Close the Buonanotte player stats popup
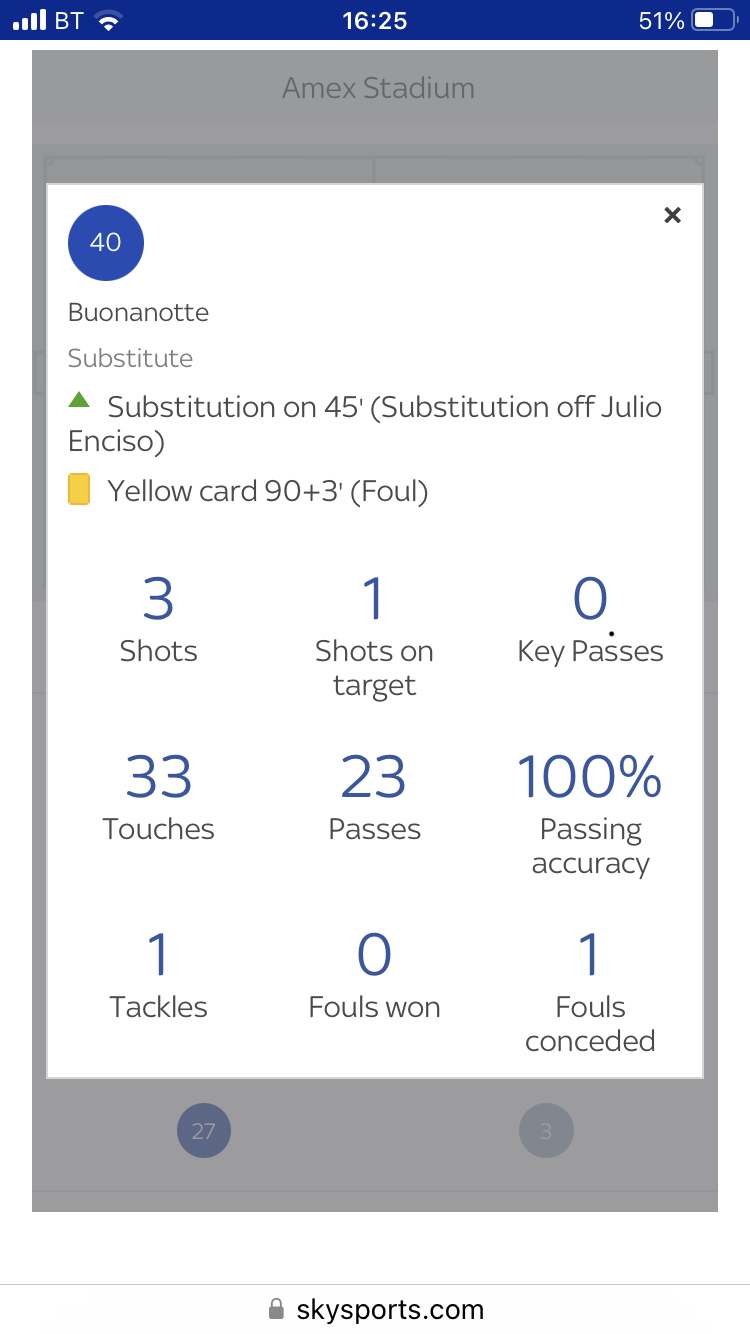The width and height of the screenshot is (750, 1334). click(673, 215)
